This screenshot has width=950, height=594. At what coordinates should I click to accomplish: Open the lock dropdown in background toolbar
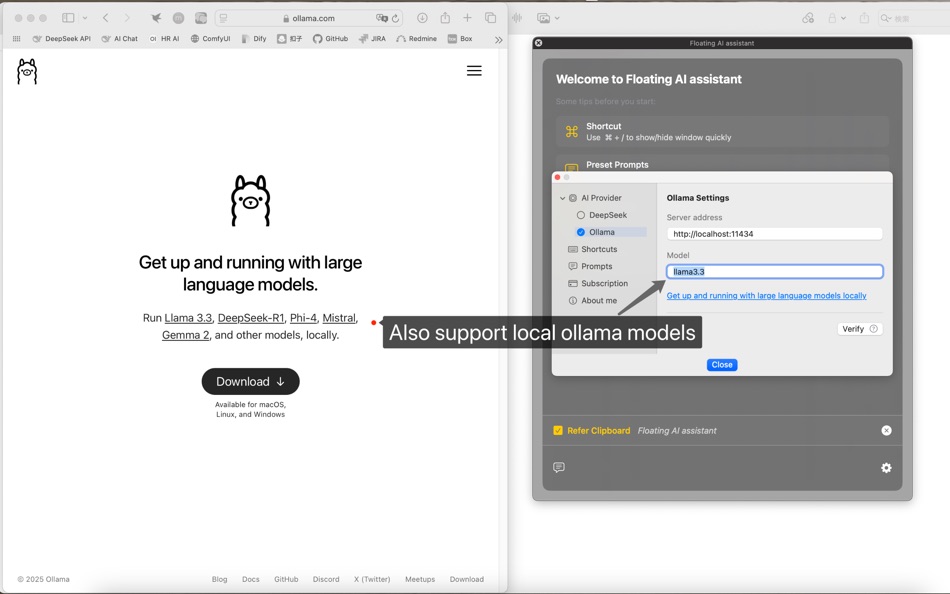[x=837, y=18]
